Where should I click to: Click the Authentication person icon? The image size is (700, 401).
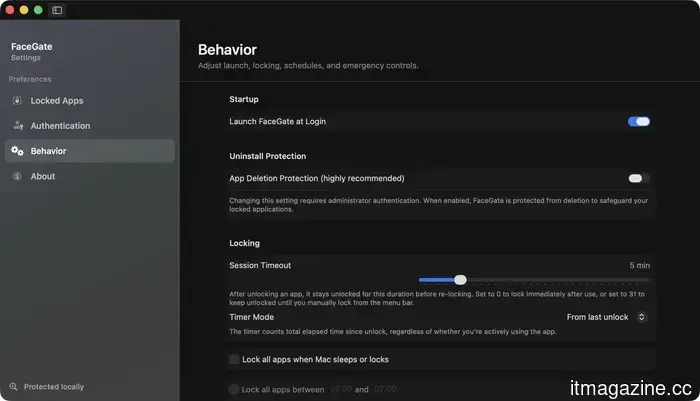(x=18, y=125)
